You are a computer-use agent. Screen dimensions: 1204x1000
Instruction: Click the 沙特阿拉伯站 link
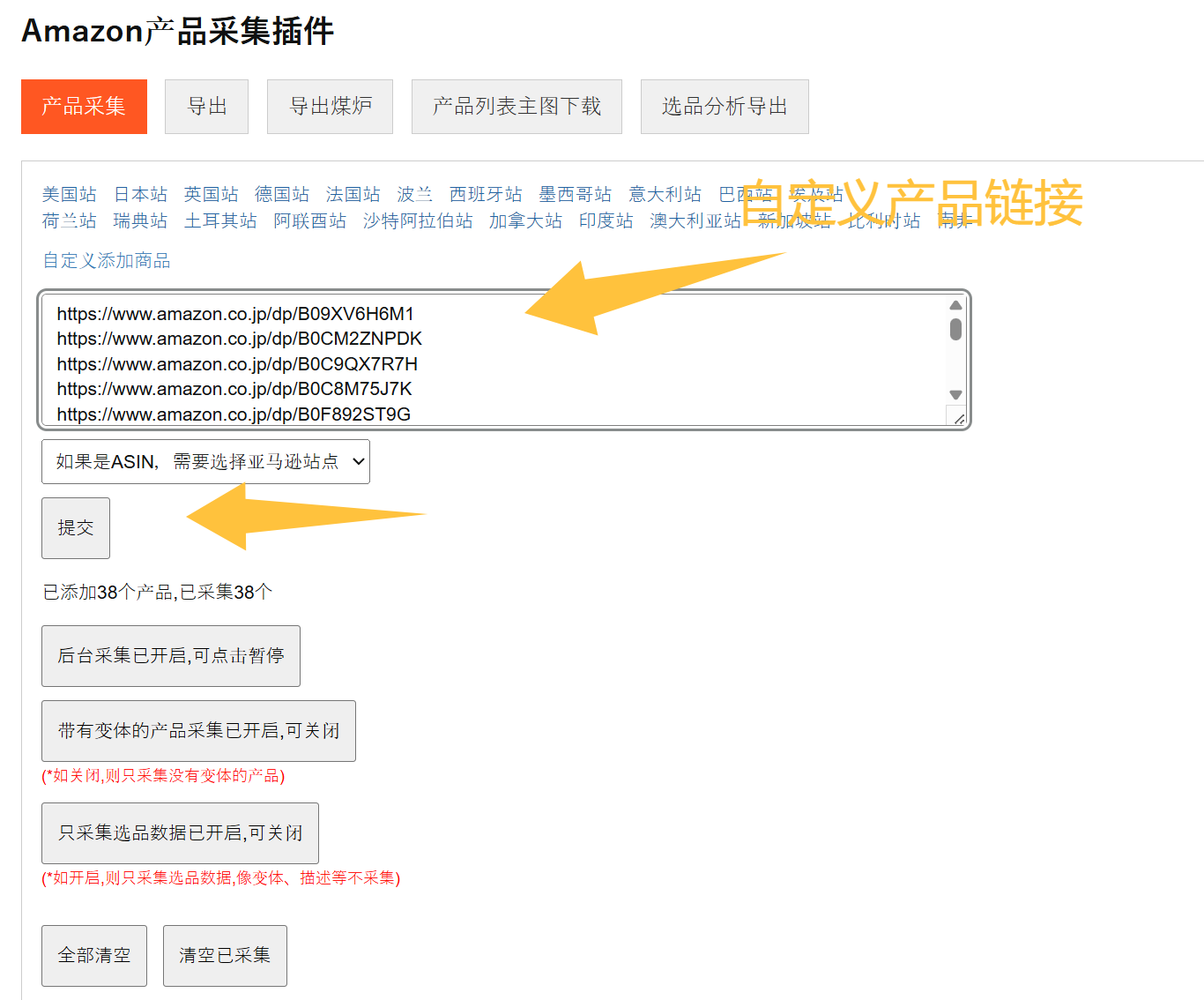[x=418, y=220]
